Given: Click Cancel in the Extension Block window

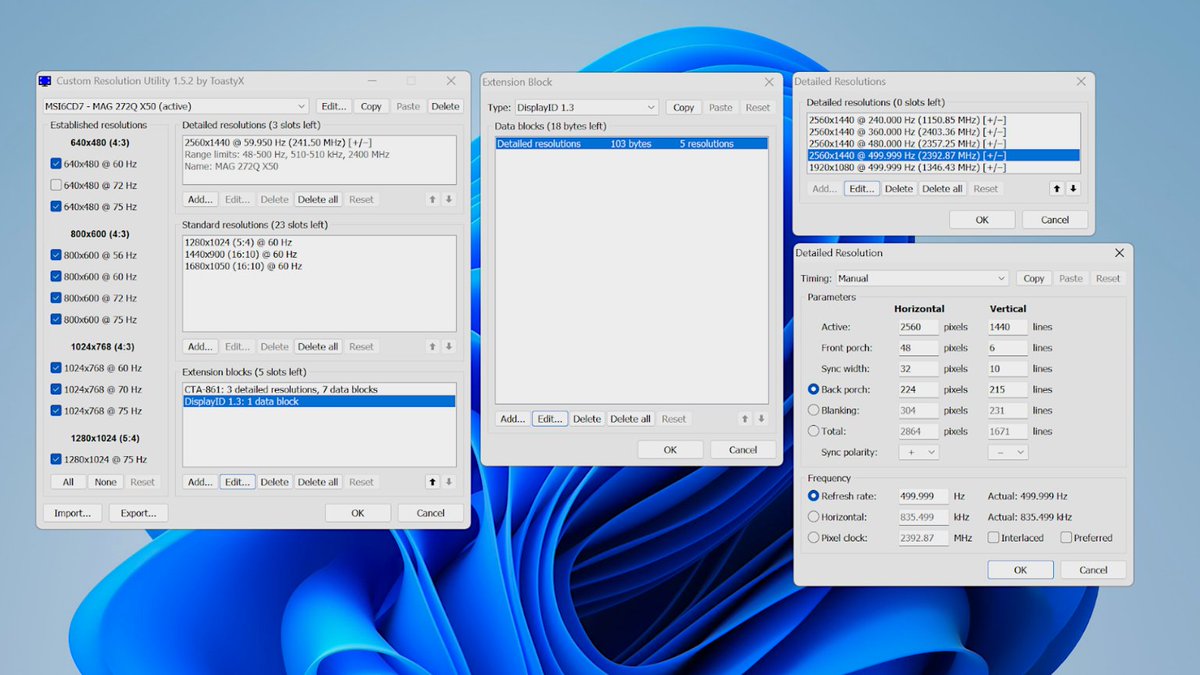Looking at the screenshot, I should click(x=743, y=450).
